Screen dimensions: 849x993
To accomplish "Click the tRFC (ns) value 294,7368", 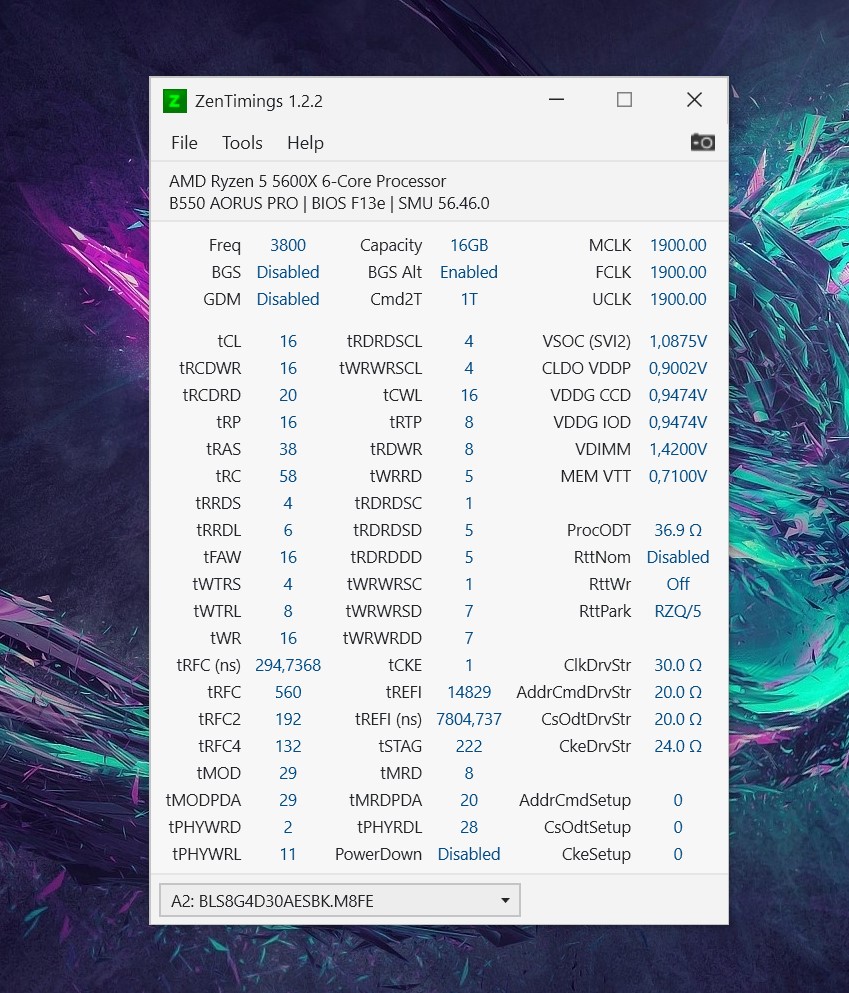I will (x=288, y=665).
